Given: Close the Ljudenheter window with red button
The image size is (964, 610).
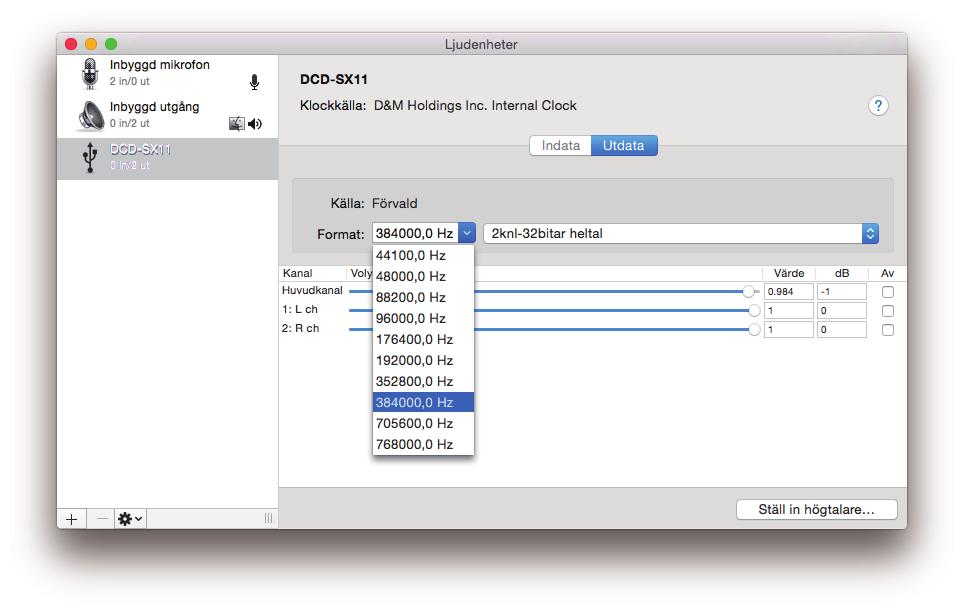Looking at the screenshot, I should 71,44.
